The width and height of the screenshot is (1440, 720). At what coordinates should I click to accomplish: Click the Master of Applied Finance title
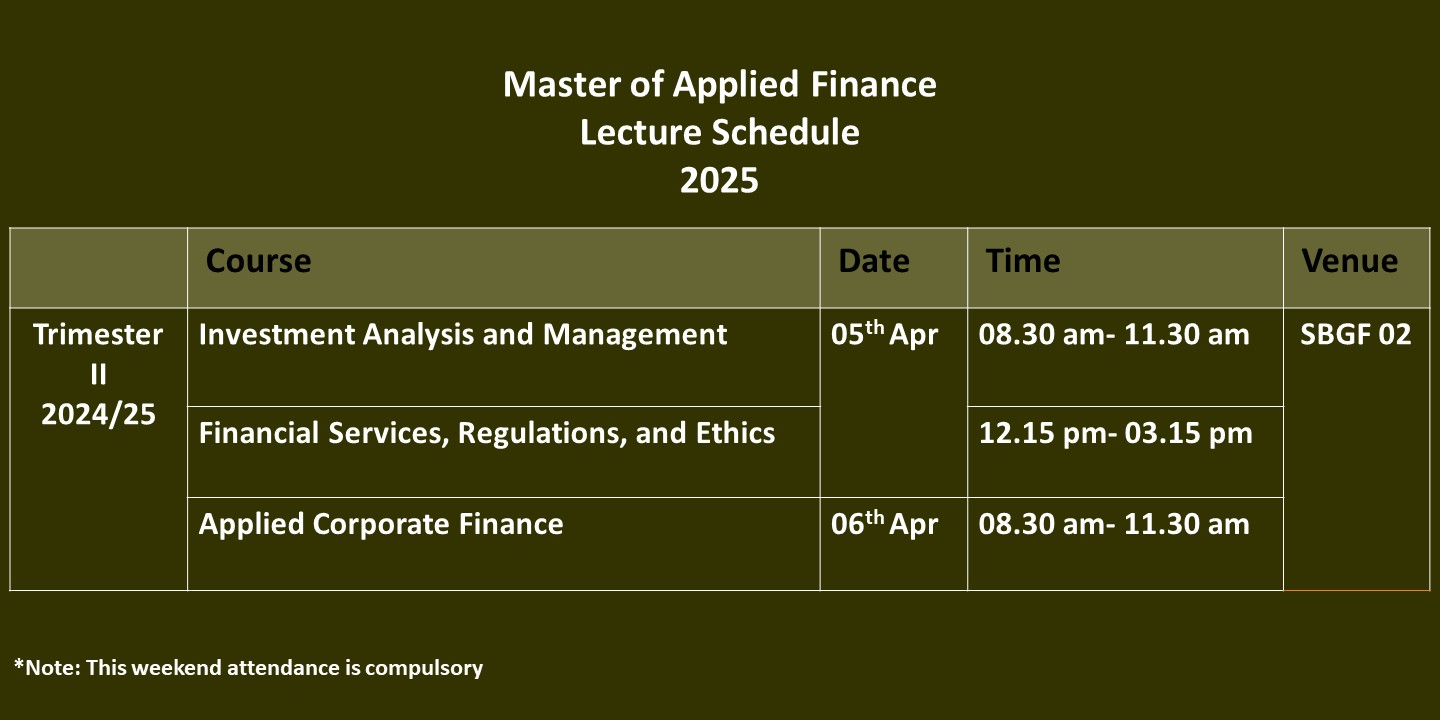719,84
